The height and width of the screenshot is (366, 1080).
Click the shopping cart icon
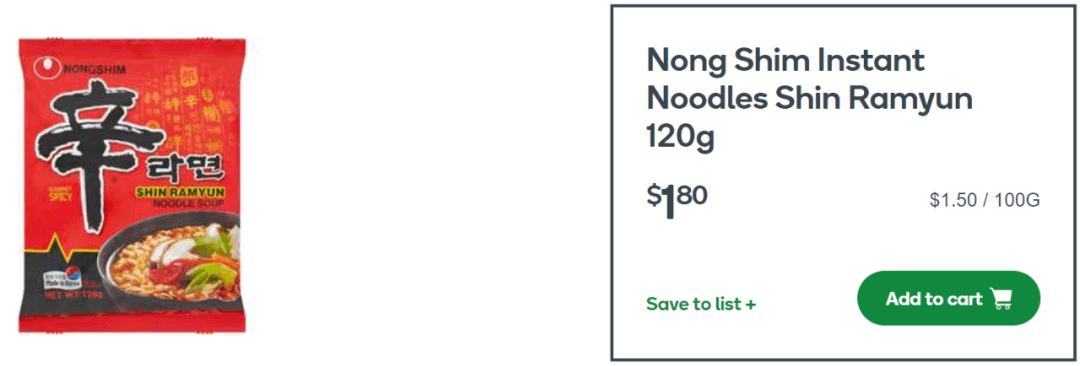click(x=1001, y=298)
